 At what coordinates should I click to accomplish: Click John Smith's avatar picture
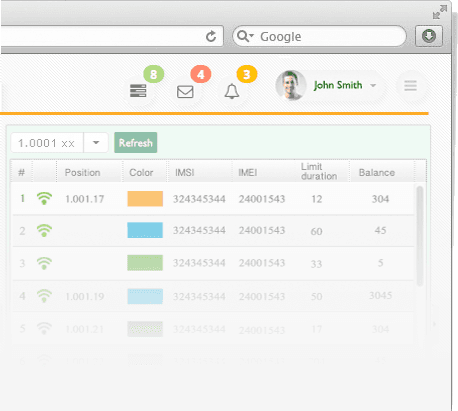291,85
